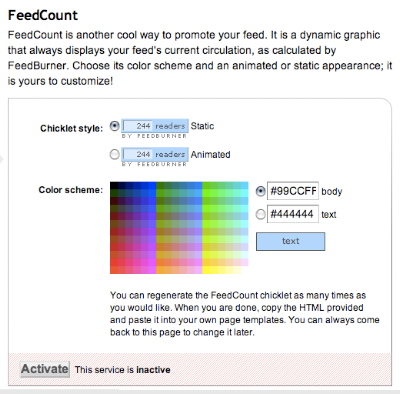The image size is (400, 394).
Task: Click the Animated label text
Action: pyautogui.click(x=210, y=155)
